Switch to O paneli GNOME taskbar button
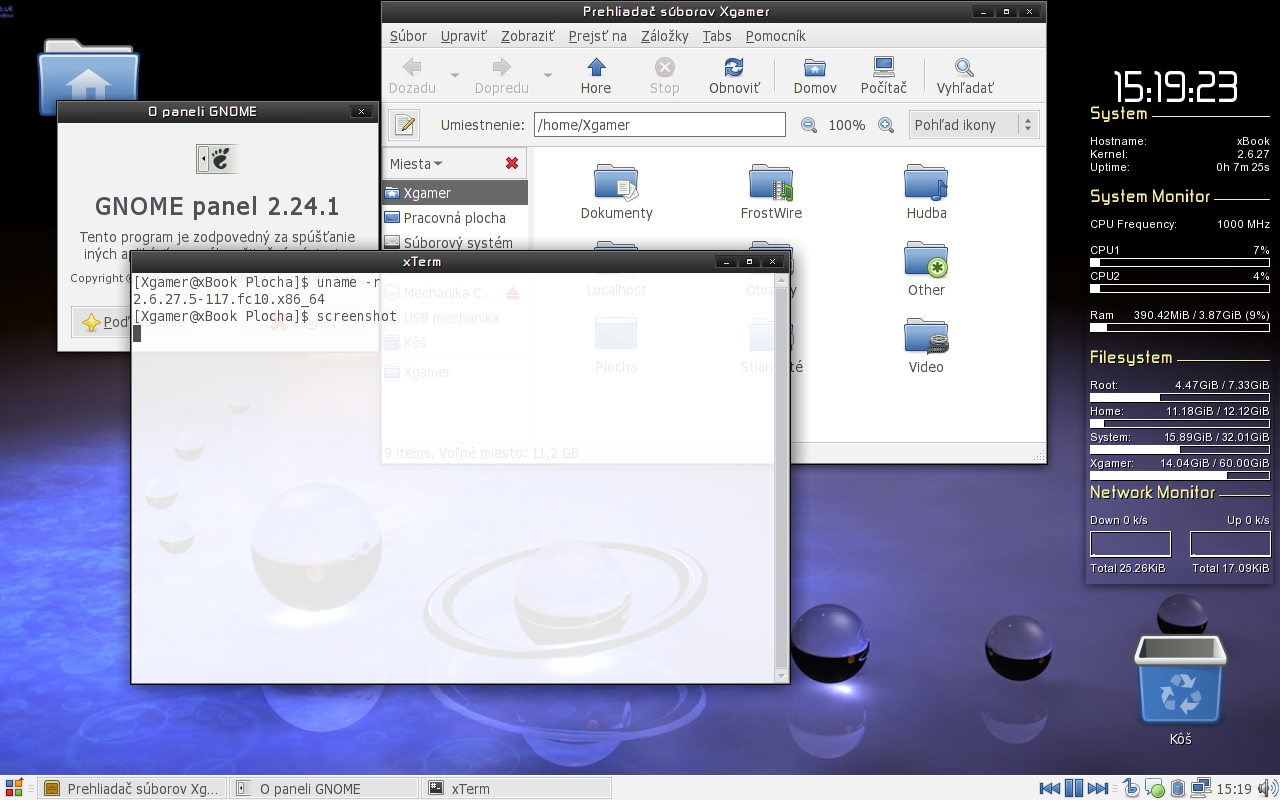This screenshot has height=800, width=1280. click(x=324, y=788)
